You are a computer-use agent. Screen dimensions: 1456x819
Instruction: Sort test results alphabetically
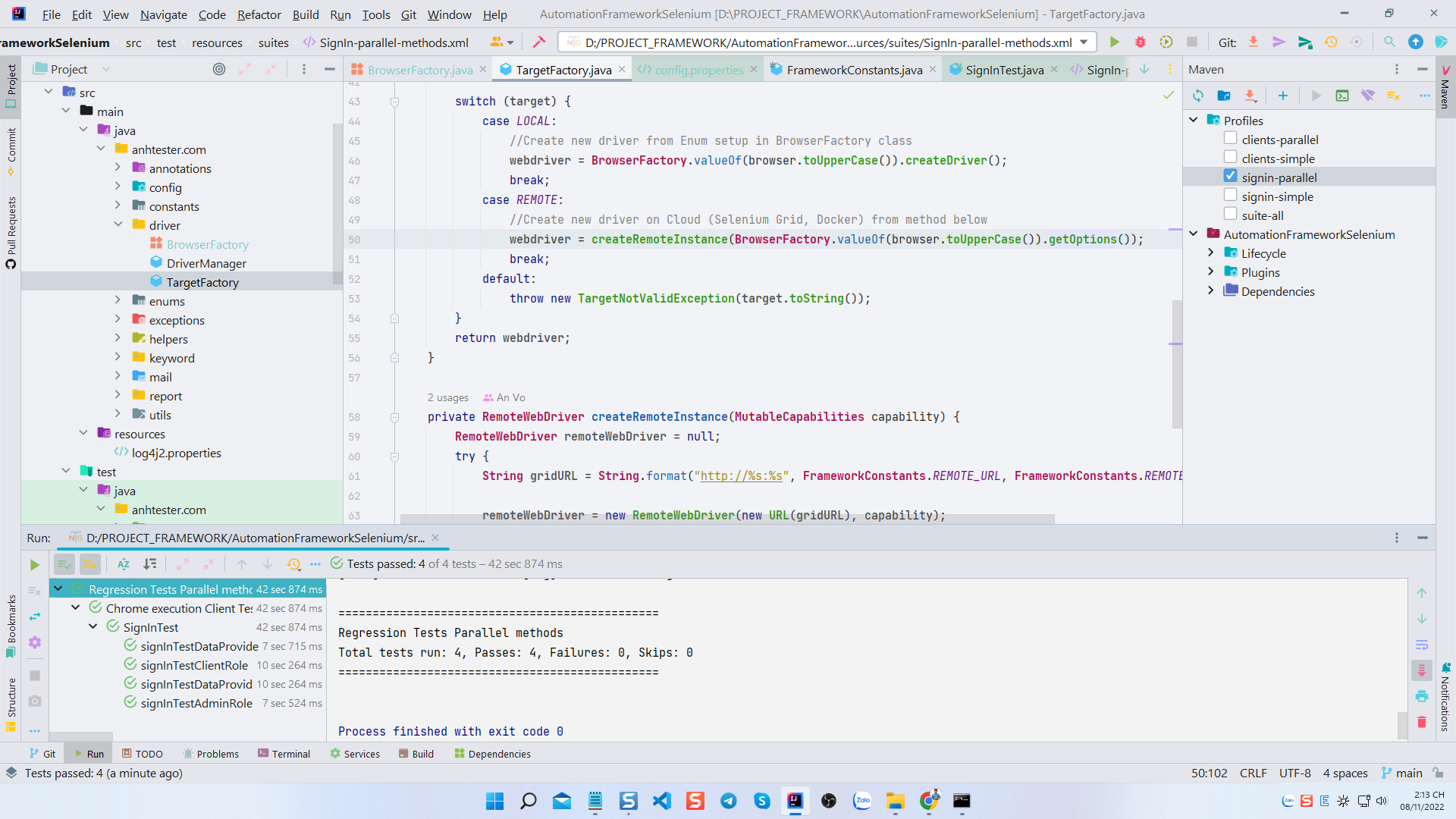click(124, 564)
